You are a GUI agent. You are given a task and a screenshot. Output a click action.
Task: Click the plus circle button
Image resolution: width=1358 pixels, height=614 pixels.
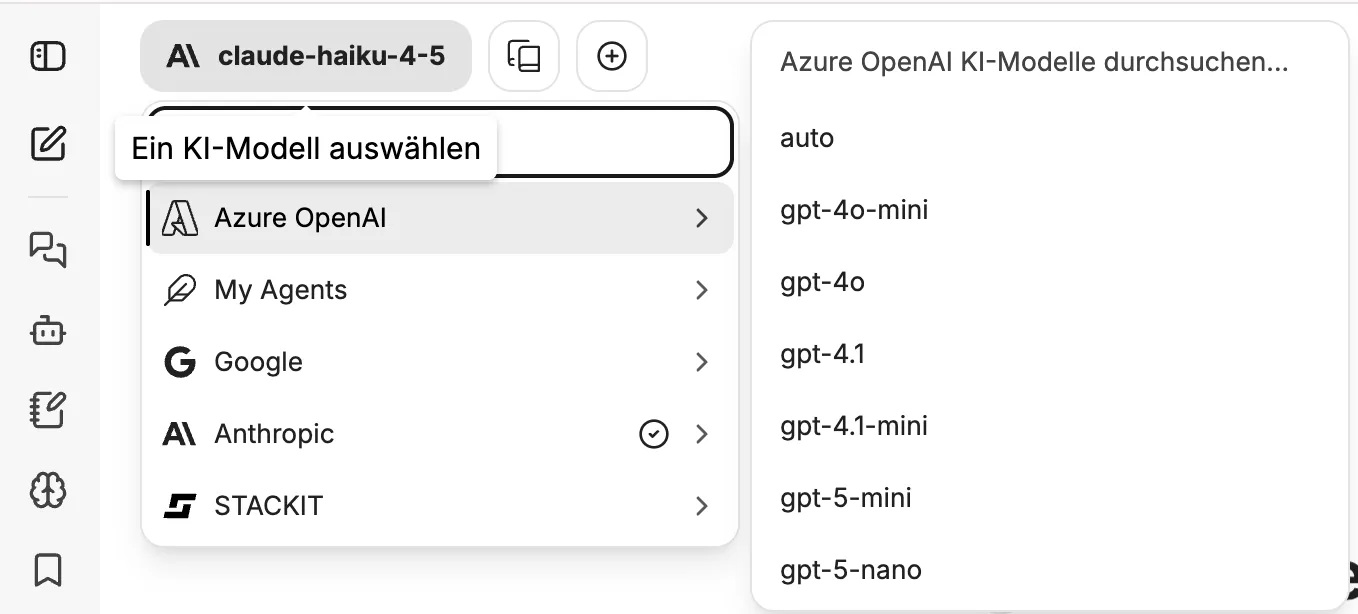click(612, 56)
